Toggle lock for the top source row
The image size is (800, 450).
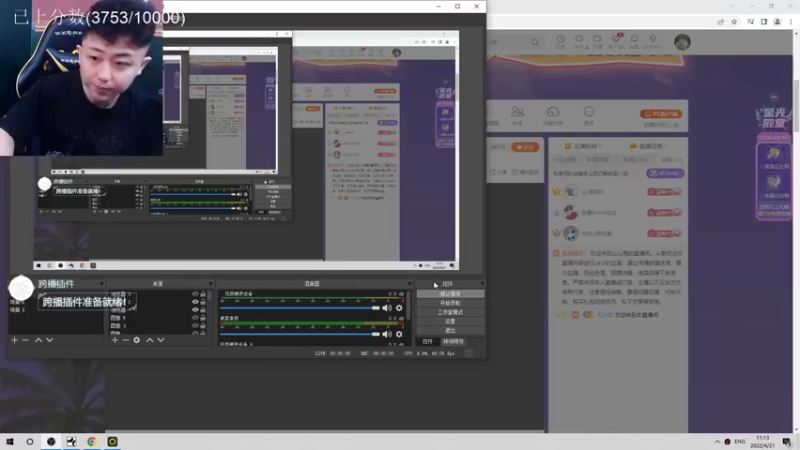pos(203,294)
